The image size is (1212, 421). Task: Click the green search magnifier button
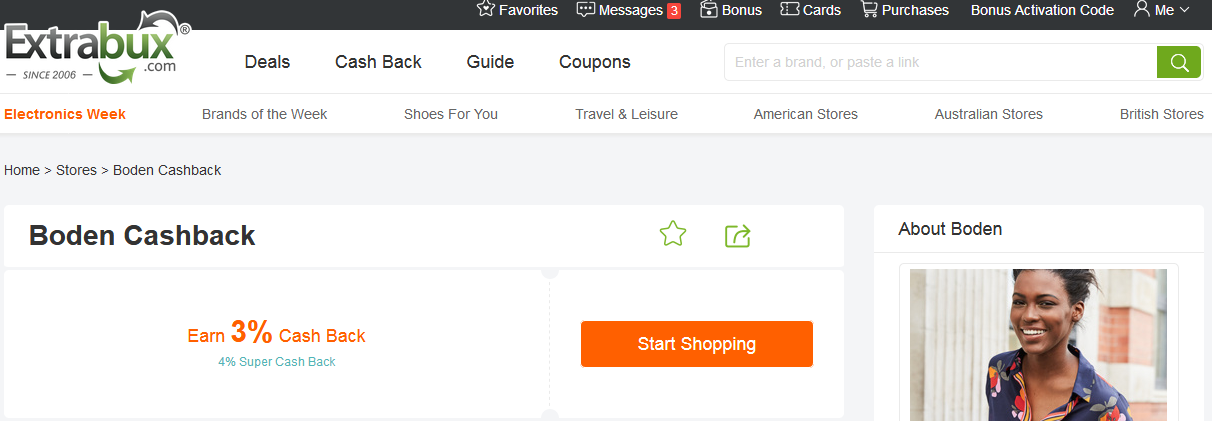point(1178,62)
